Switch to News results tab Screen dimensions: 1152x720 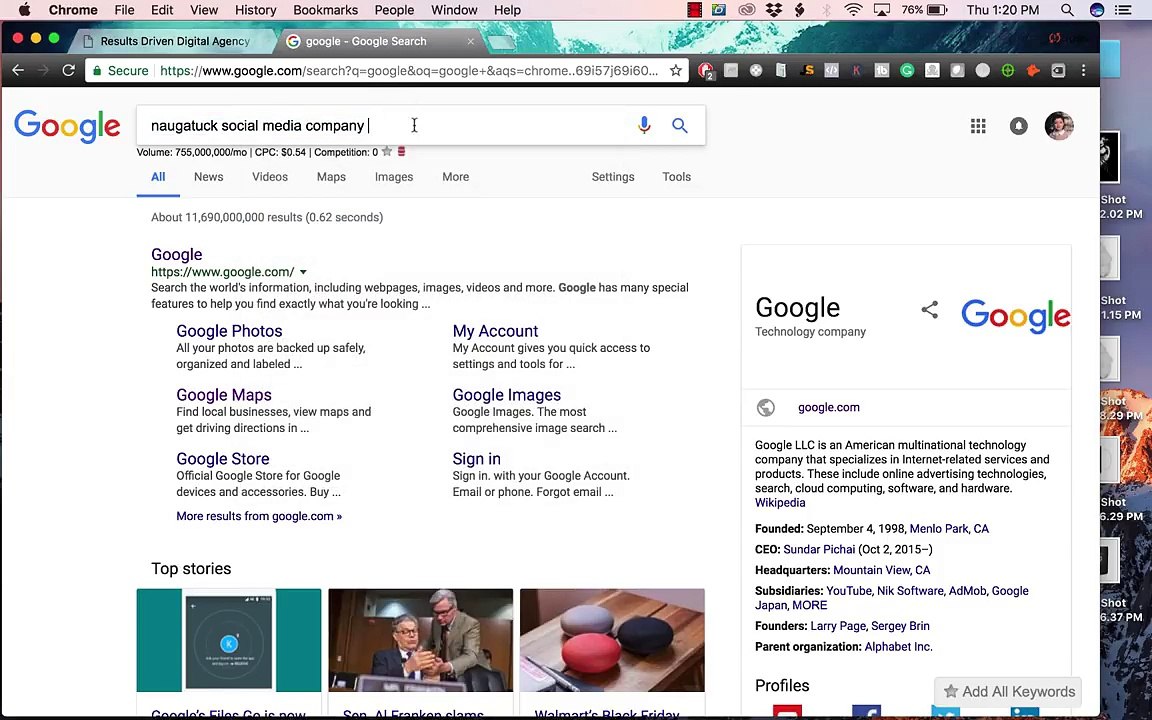(209, 176)
